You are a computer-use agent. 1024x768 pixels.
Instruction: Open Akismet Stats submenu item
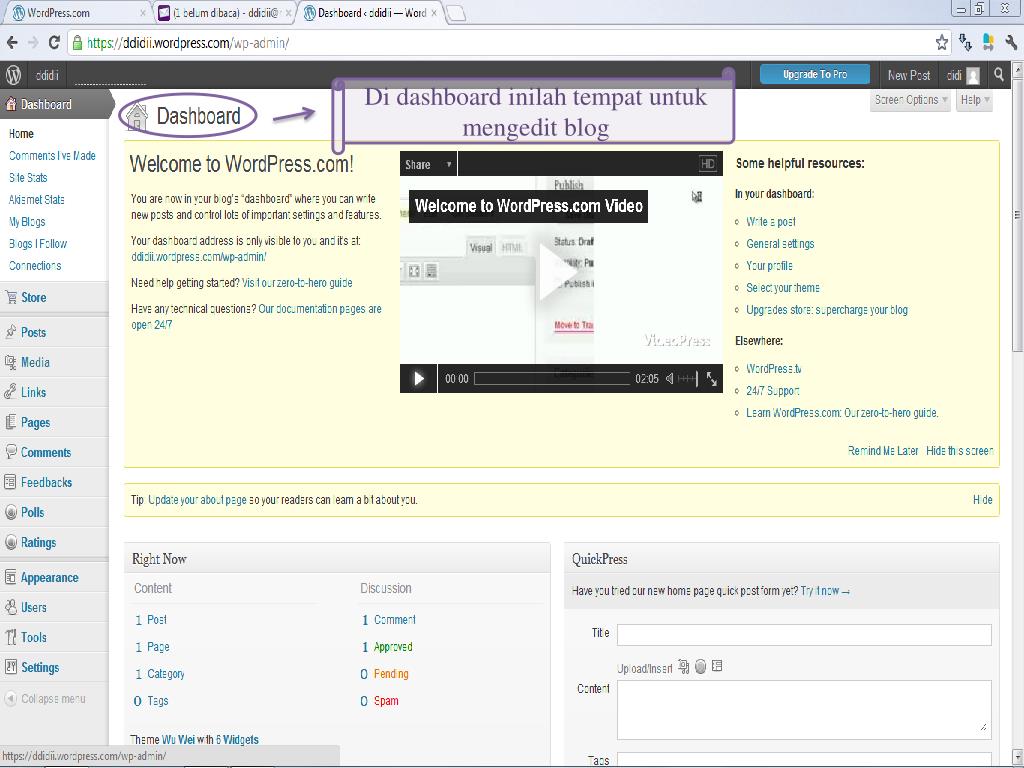37,200
